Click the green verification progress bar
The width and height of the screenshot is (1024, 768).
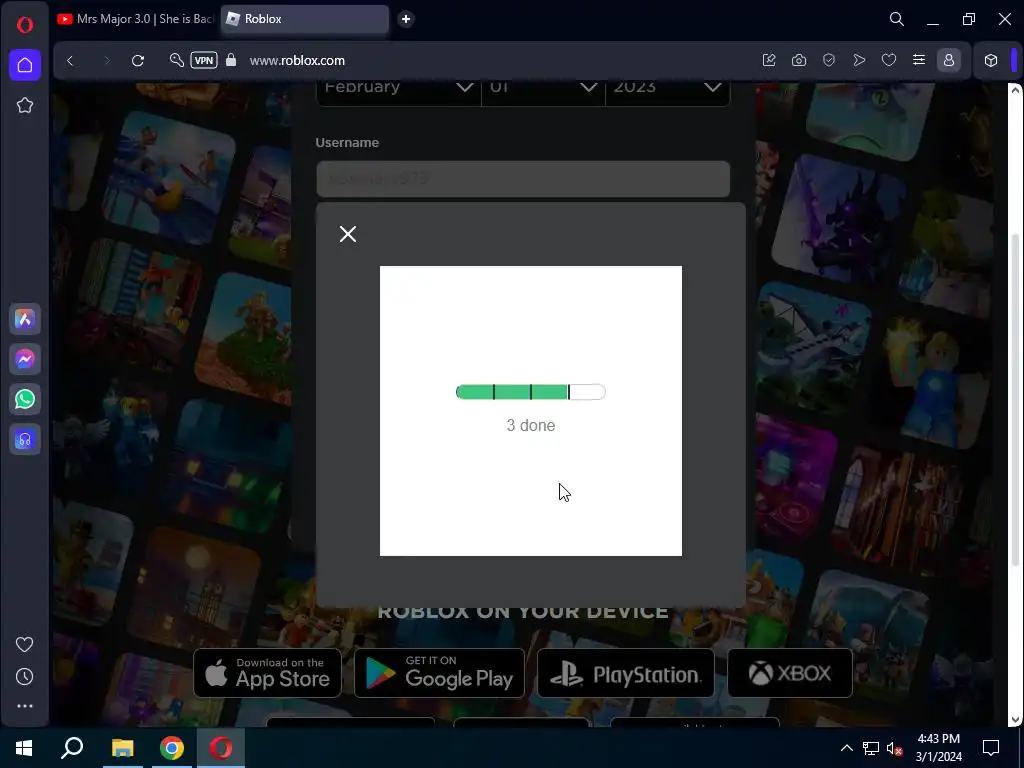click(531, 392)
